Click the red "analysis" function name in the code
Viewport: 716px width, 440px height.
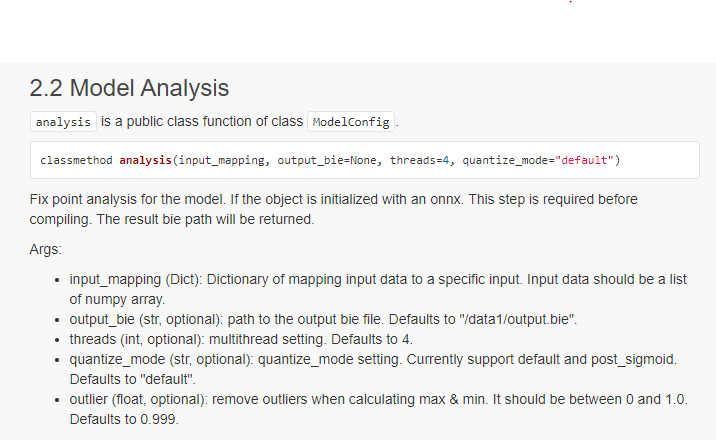pyautogui.click(x=145, y=160)
